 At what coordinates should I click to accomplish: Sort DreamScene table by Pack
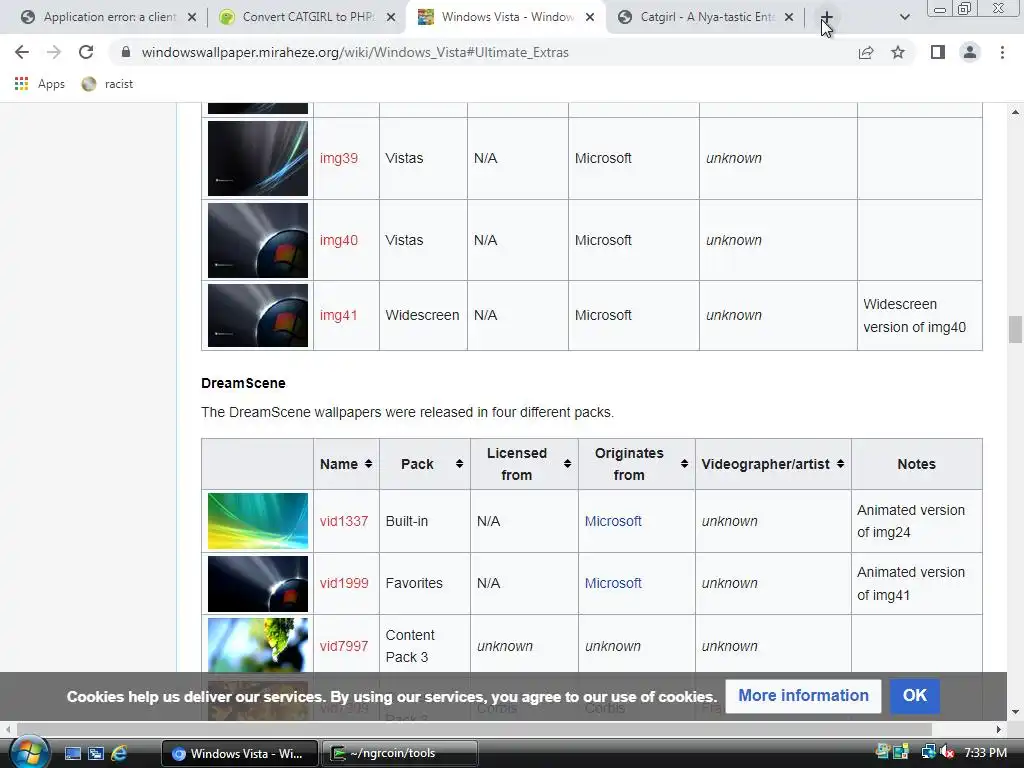[424, 464]
